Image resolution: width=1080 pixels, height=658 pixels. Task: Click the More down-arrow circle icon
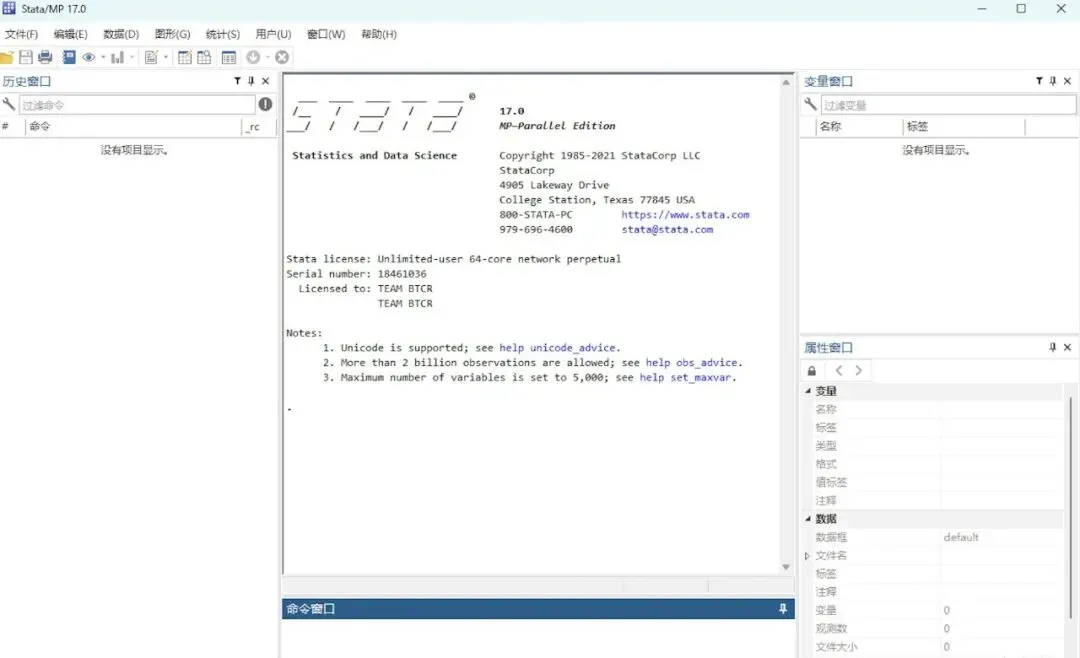click(253, 57)
